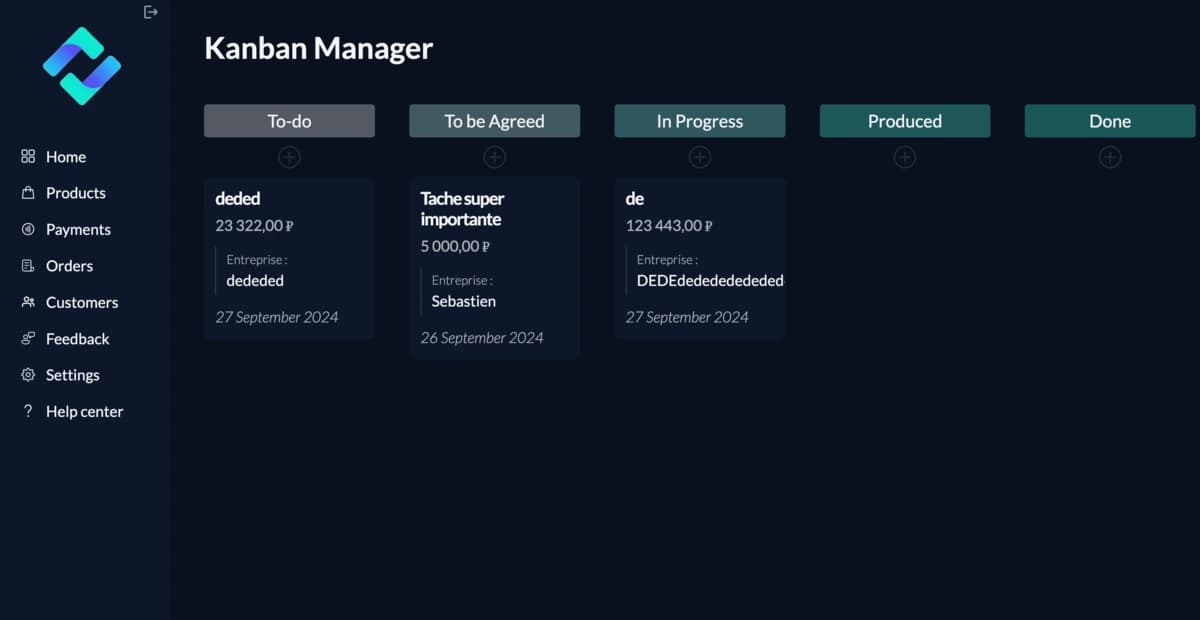Navigate to Orders in the sidebar

(69, 266)
